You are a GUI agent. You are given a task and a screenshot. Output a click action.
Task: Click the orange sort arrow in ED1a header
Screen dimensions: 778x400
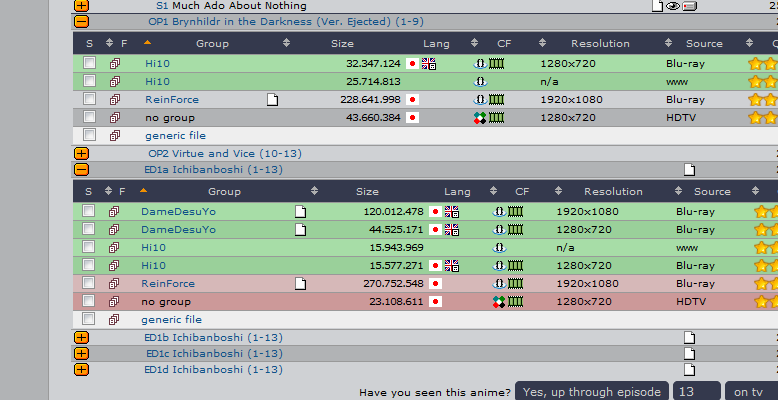pos(143,190)
